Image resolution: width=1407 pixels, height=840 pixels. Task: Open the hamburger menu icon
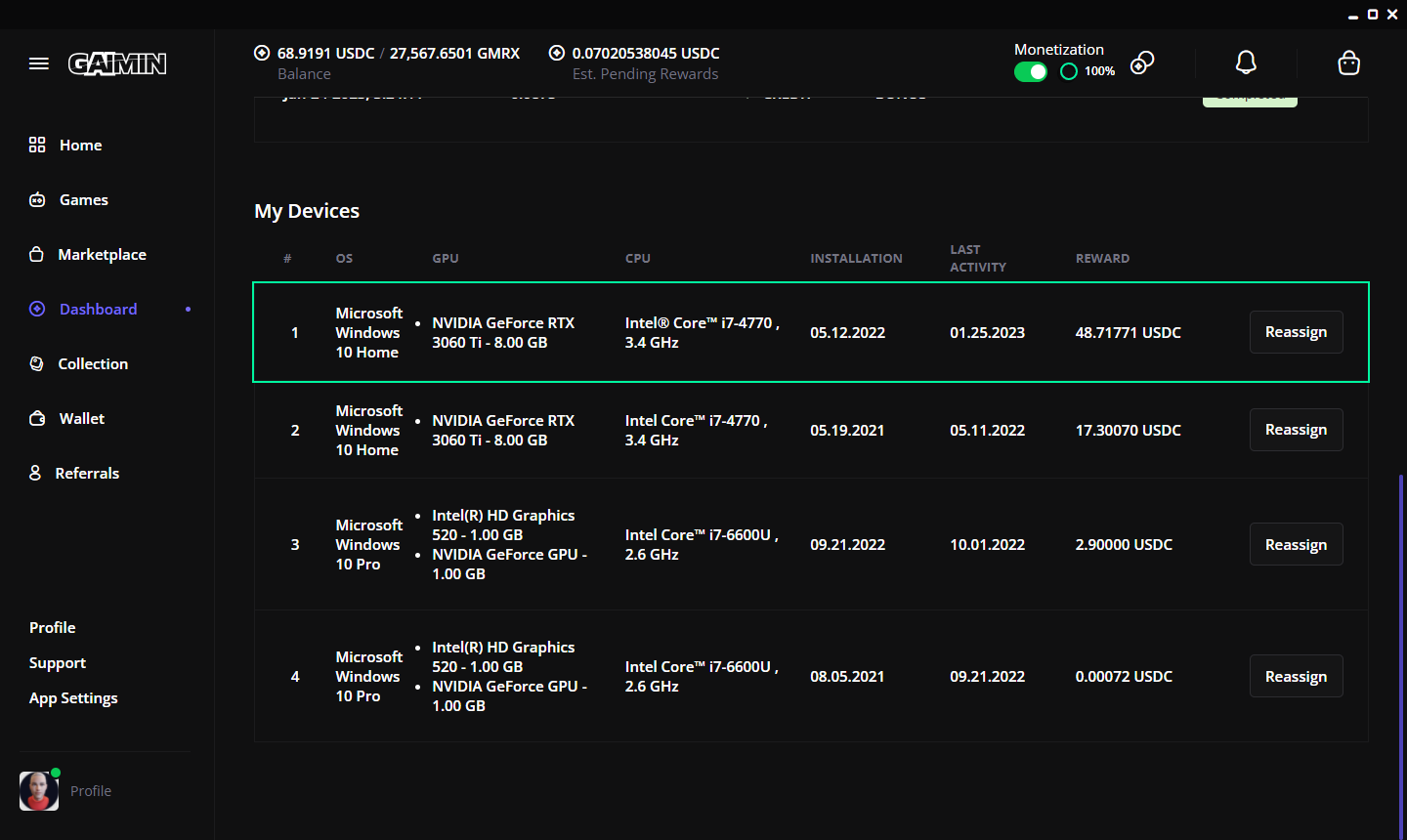[x=39, y=63]
